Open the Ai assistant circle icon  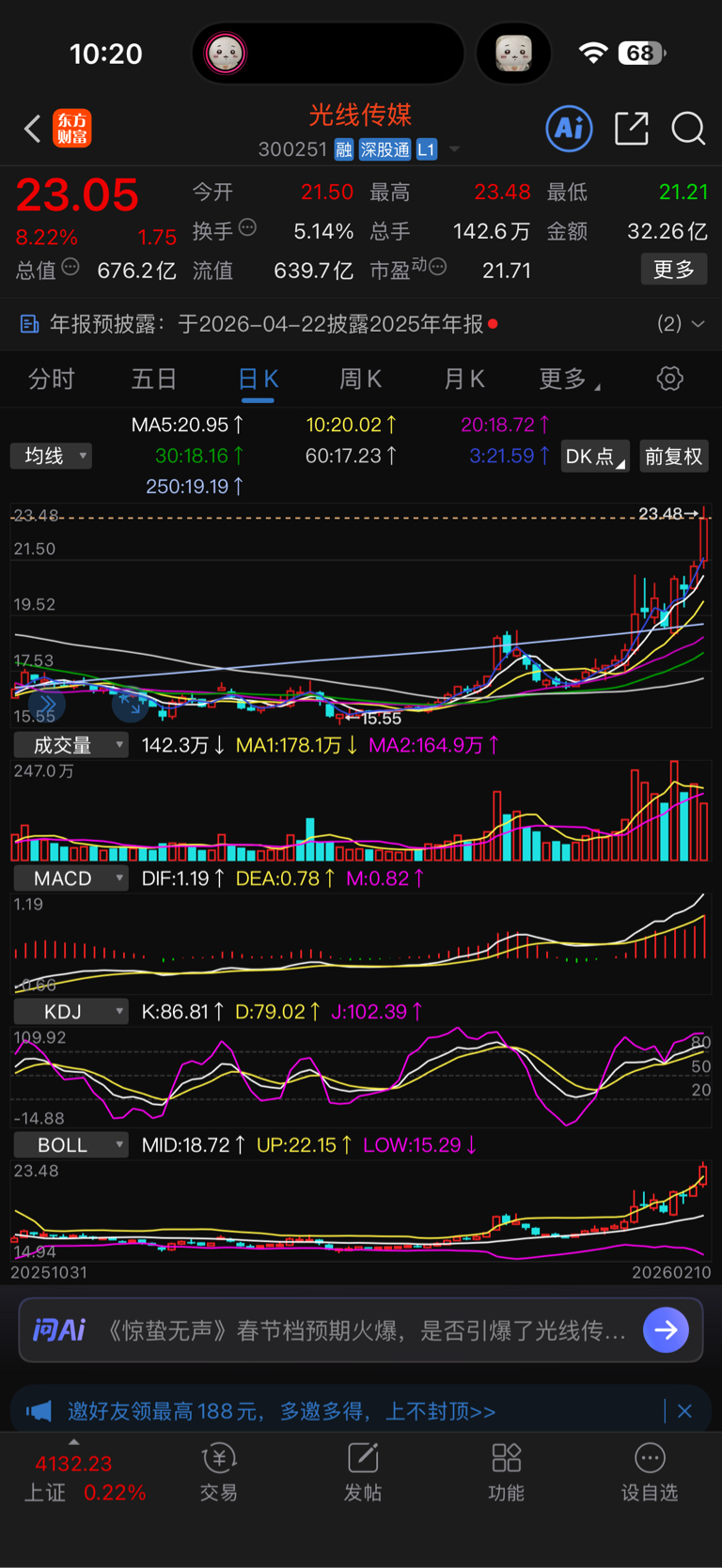570,128
